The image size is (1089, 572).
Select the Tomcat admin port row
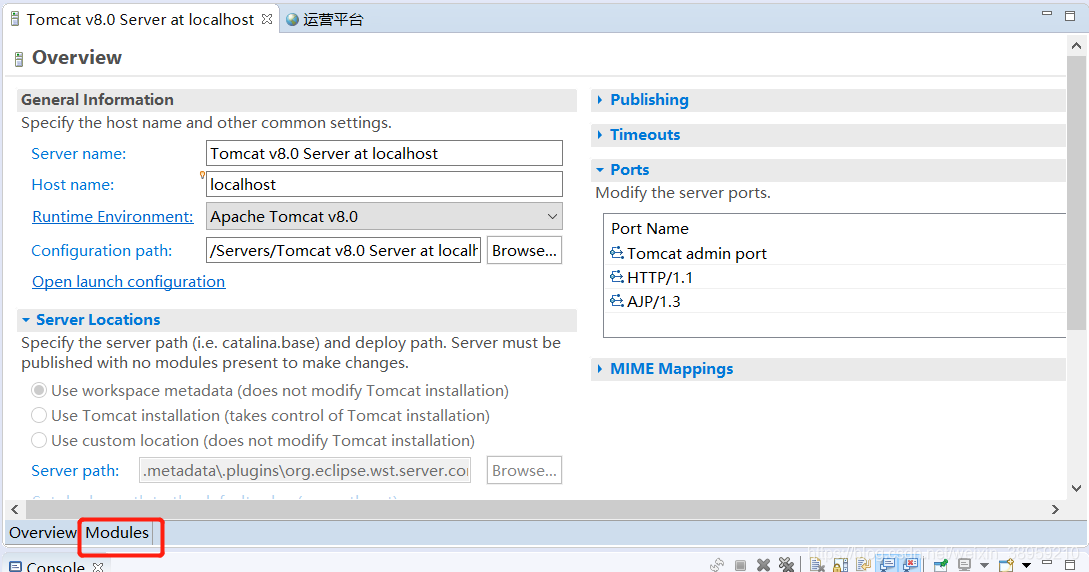tap(835, 253)
